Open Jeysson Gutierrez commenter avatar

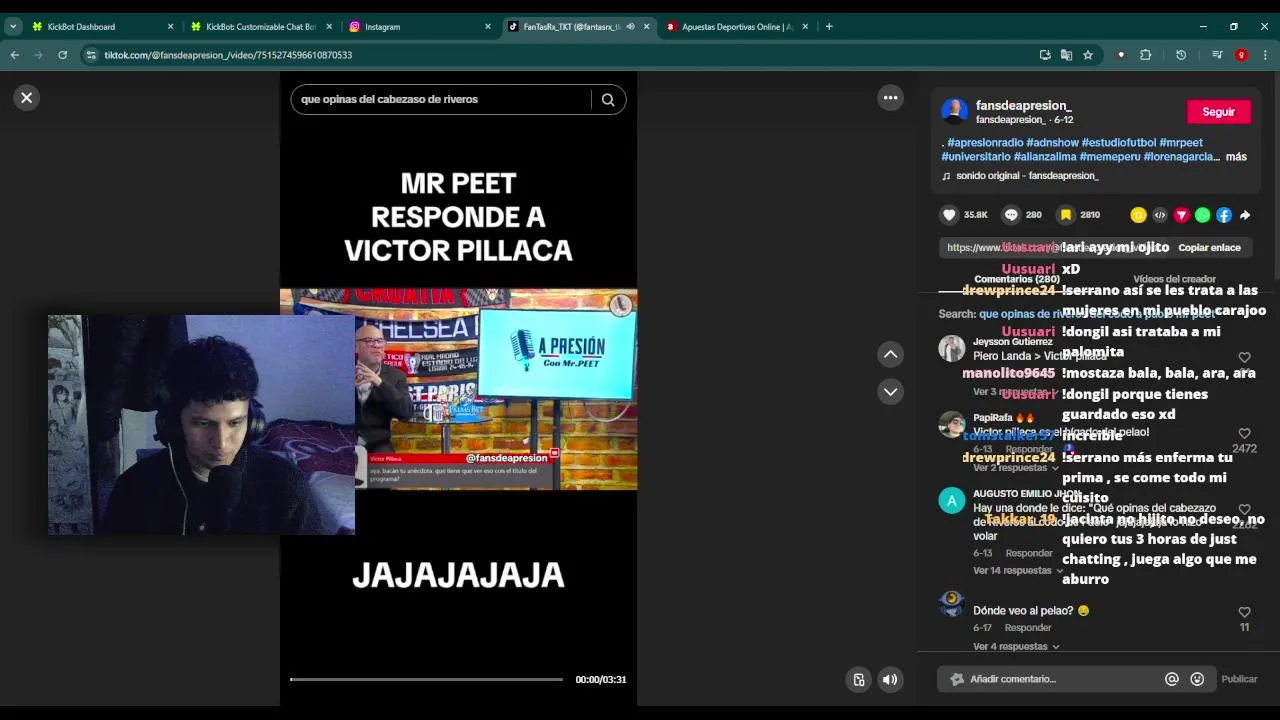coord(951,348)
